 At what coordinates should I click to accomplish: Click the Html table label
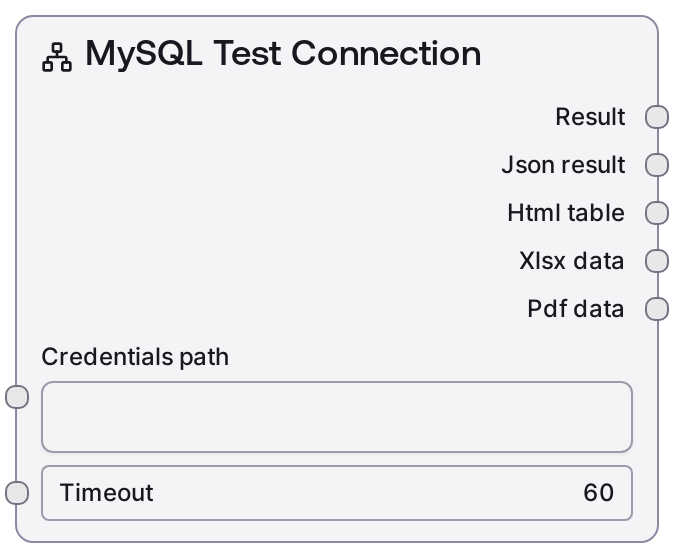pos(565,213)
